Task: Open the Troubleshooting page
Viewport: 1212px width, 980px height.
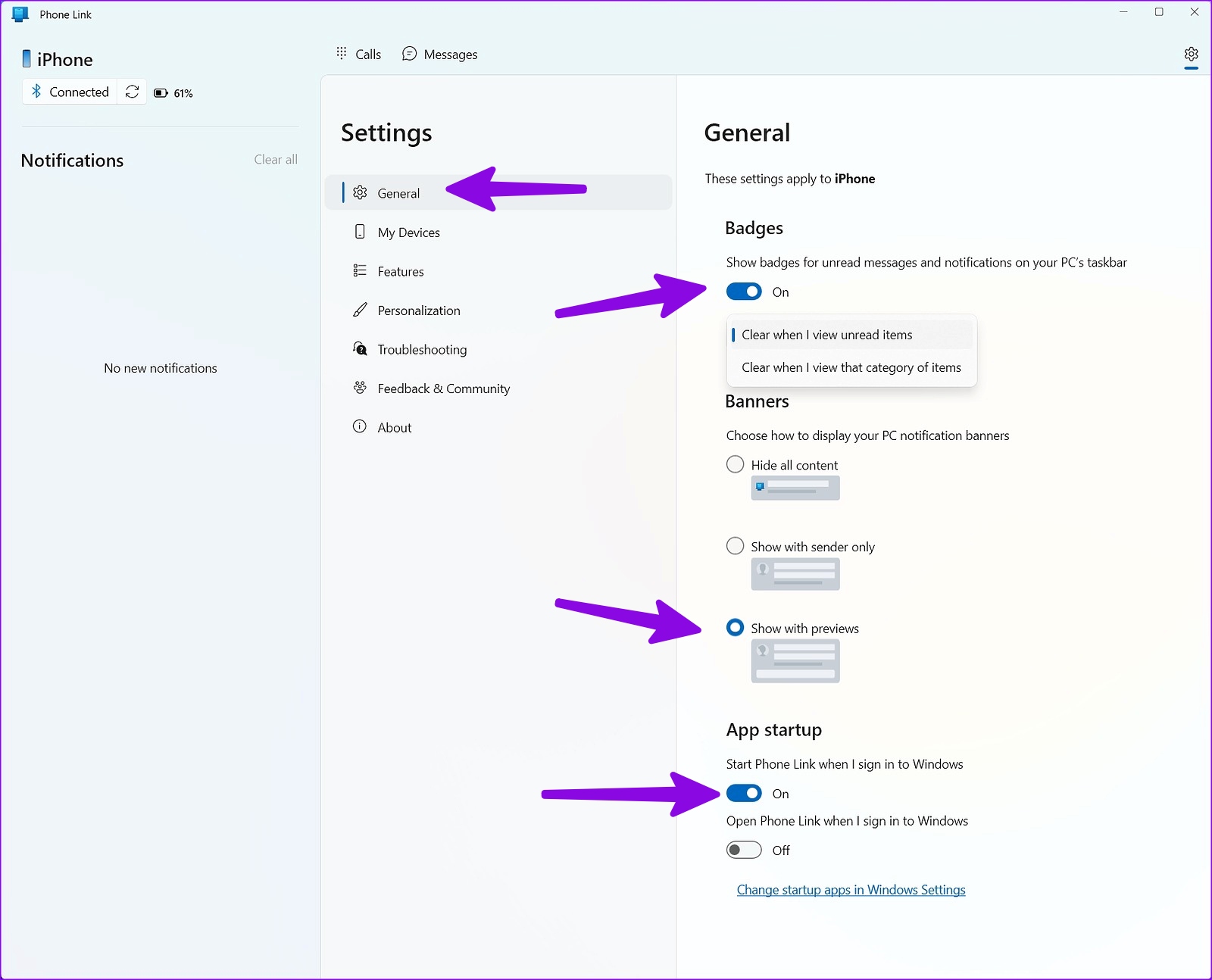Action: tap(498, 349)
